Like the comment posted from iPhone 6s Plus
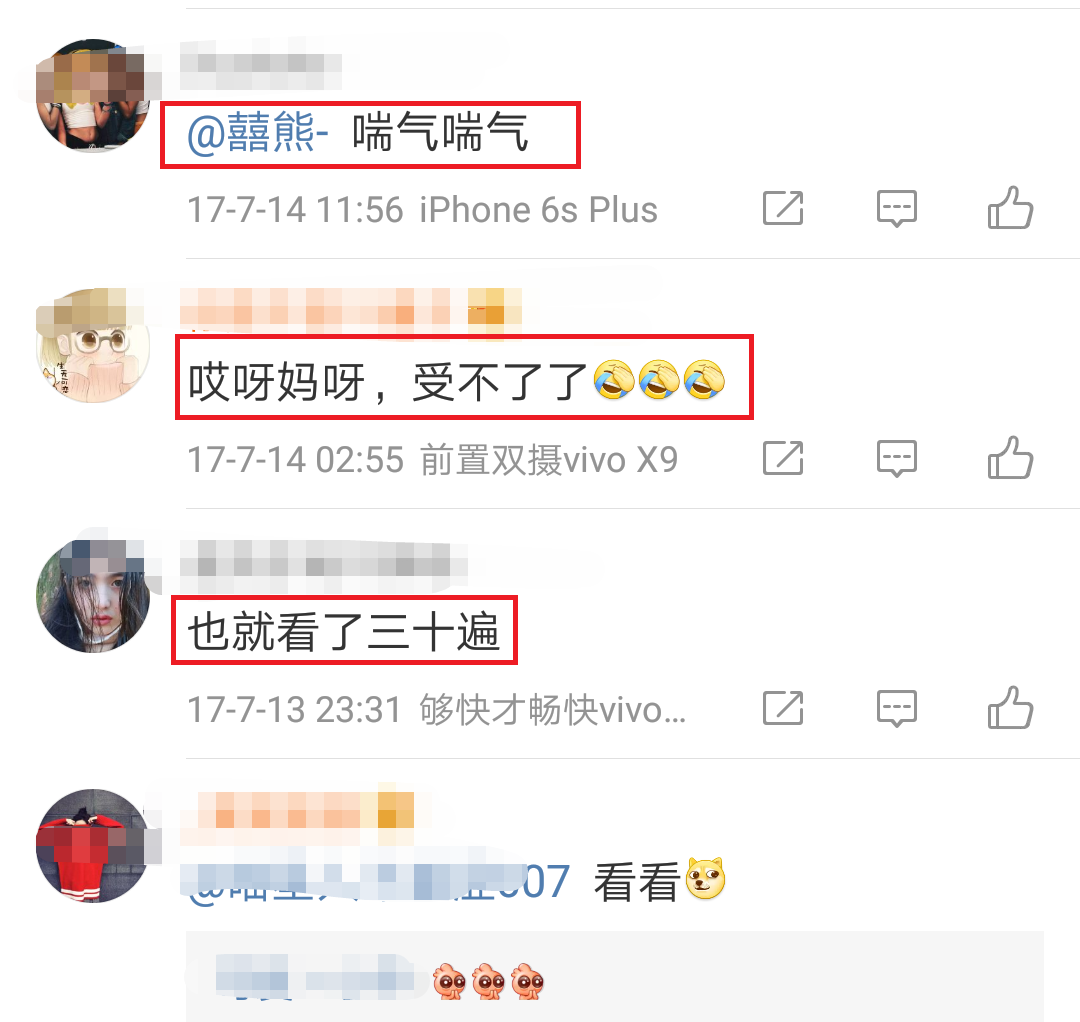The width and height of the screenshot is (1080, 1022). coord(1010,207)
